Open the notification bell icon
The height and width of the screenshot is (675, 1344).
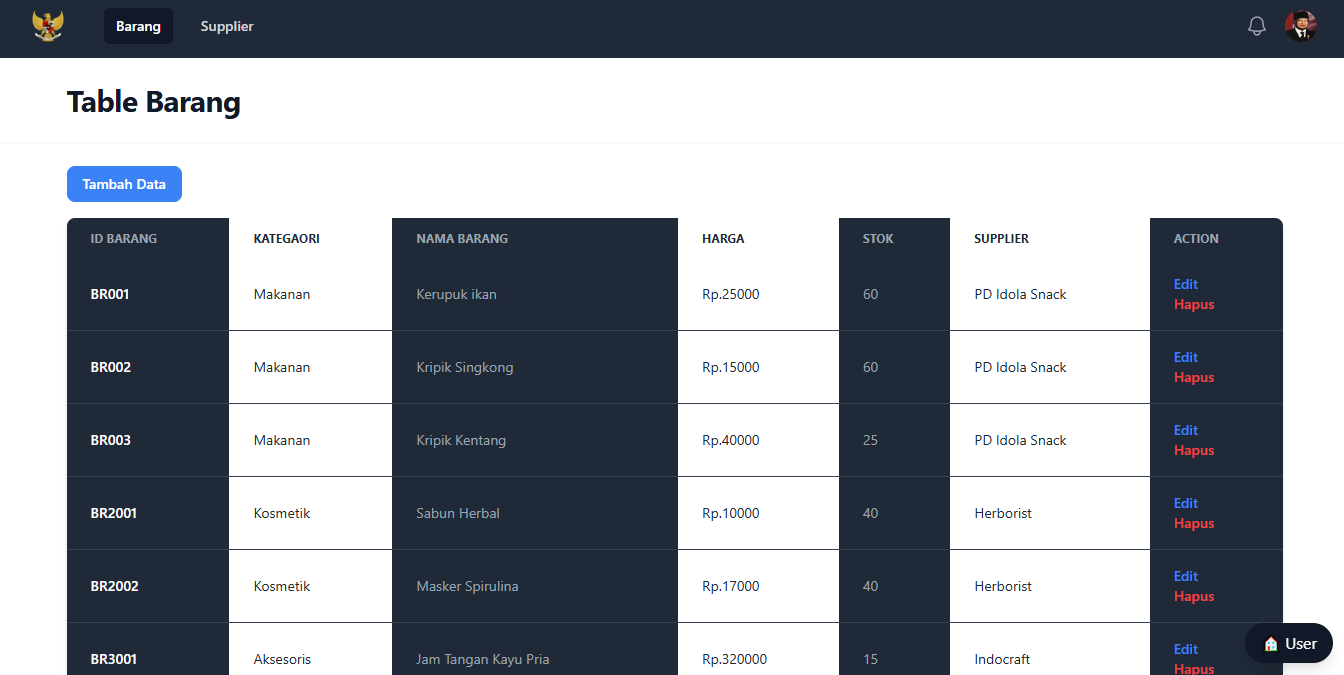click(1257, 26)
